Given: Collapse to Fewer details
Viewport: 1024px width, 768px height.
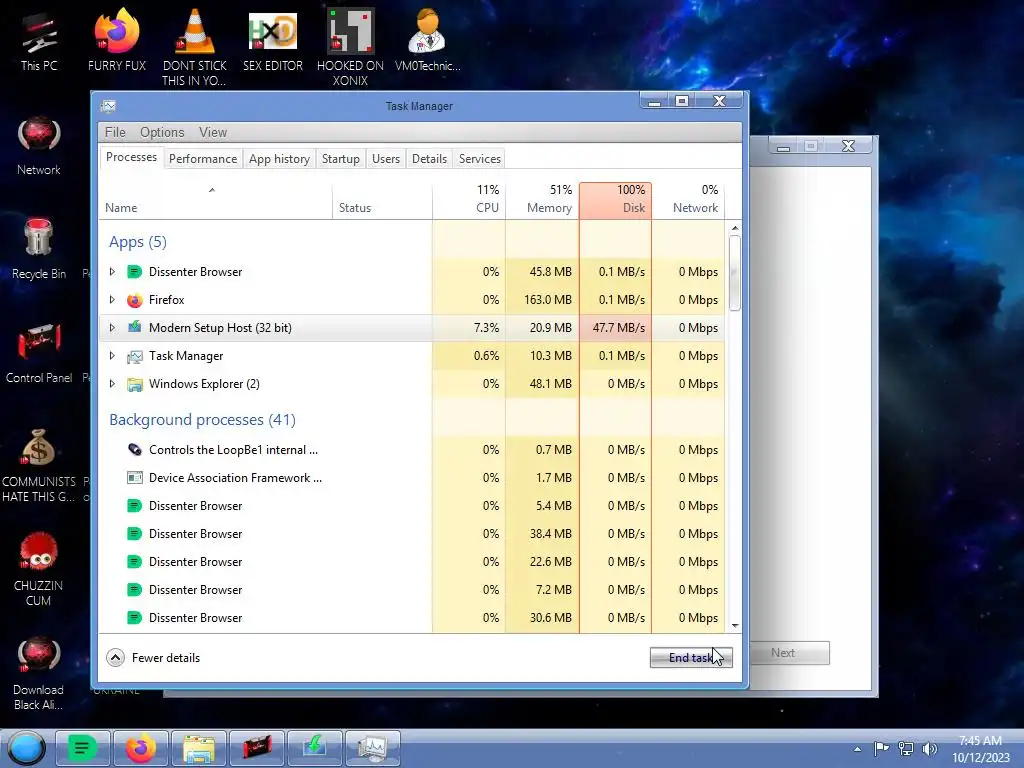Looking at the screenshot, I should click(153, 658).
